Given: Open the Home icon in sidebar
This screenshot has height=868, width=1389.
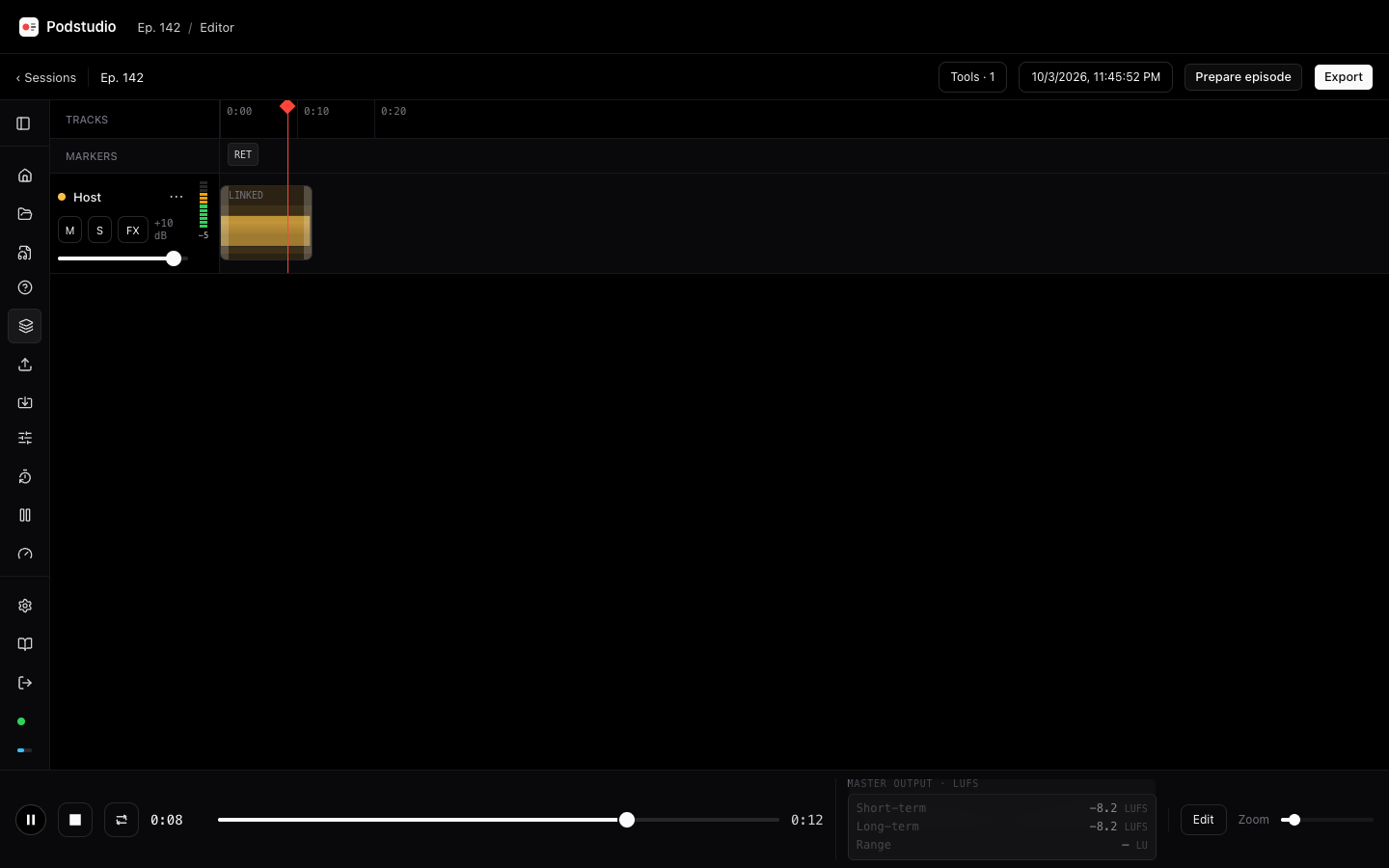Looking at the screenshot, I should (25, 176).
